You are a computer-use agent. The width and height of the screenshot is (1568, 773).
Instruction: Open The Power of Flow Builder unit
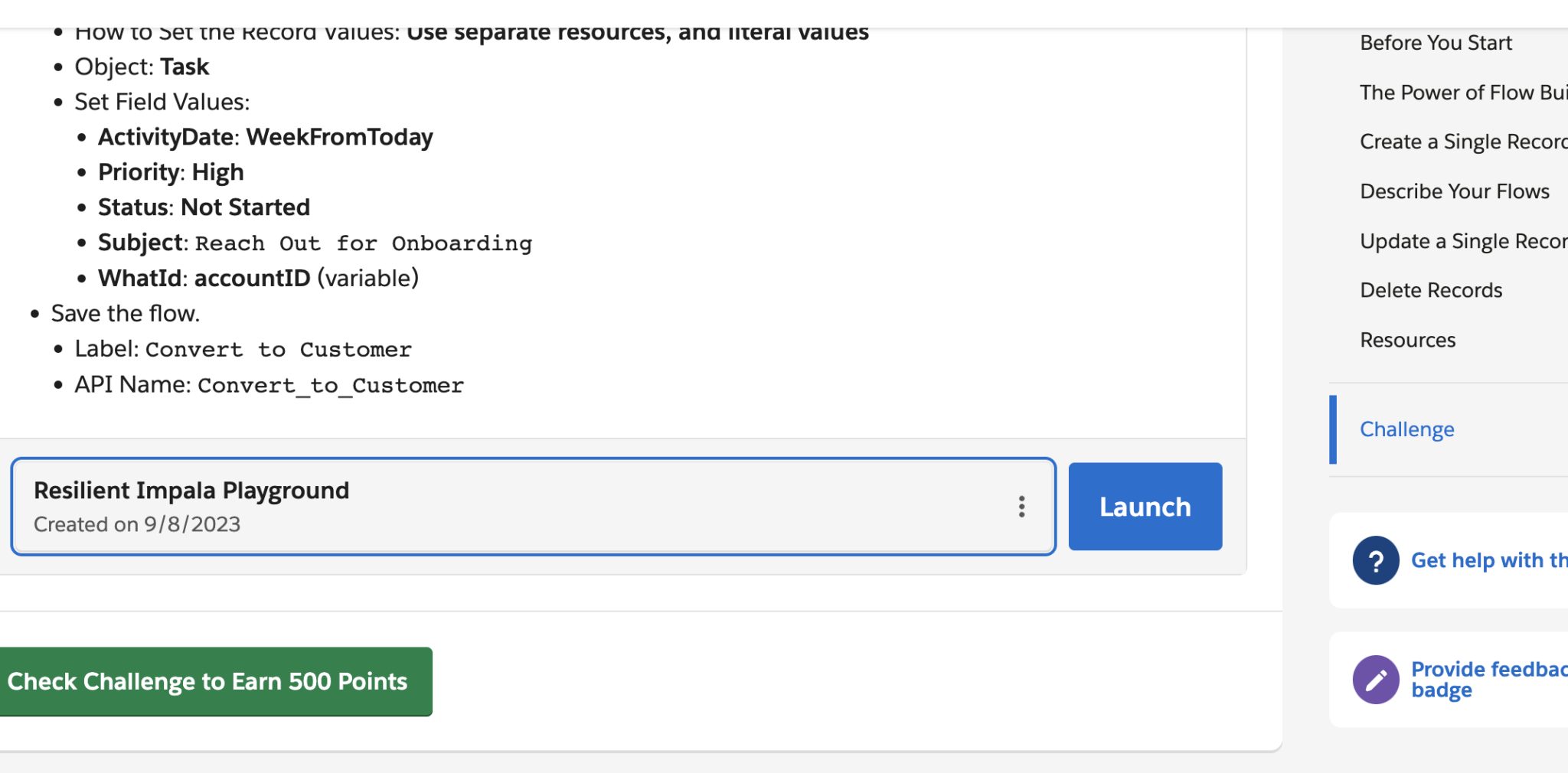(x=1462, y=93)
